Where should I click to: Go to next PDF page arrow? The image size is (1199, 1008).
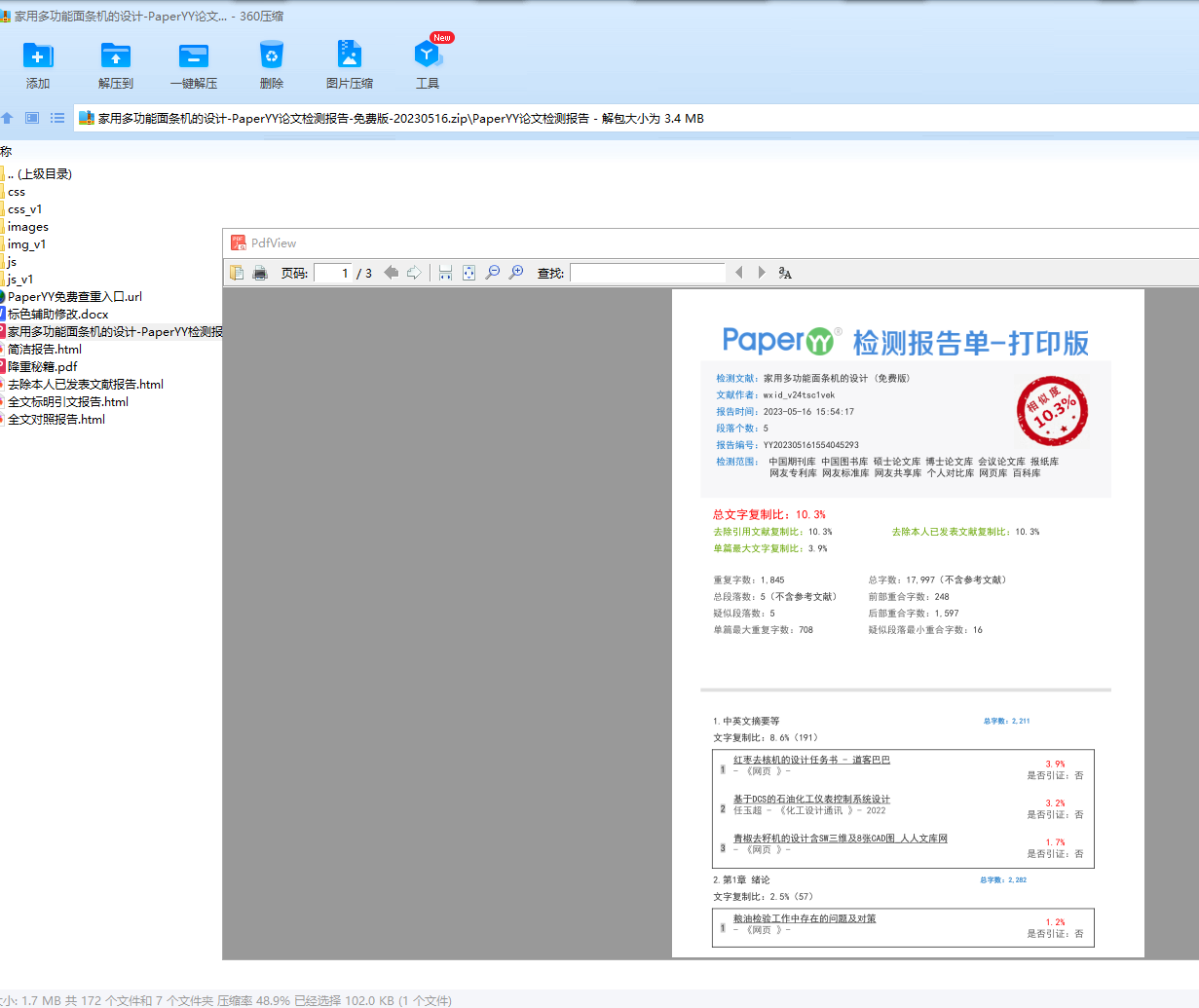(x=414, y=273)
